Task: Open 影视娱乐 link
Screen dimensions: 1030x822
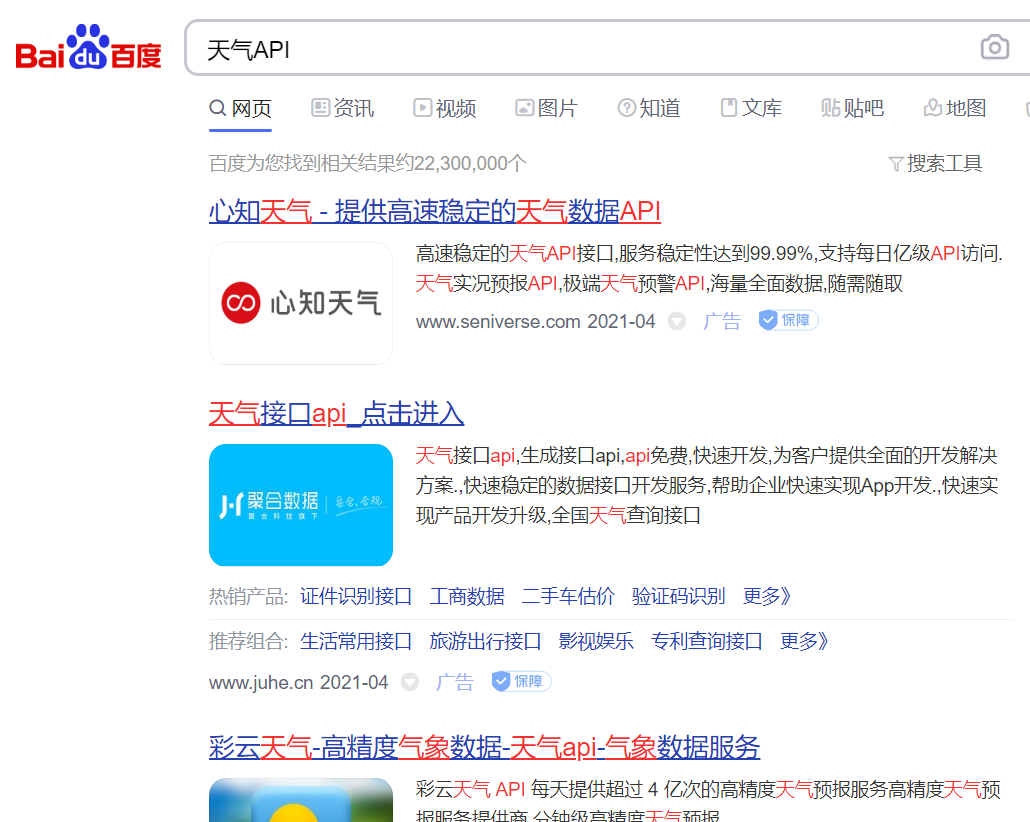Action: (x=596, y=641)
